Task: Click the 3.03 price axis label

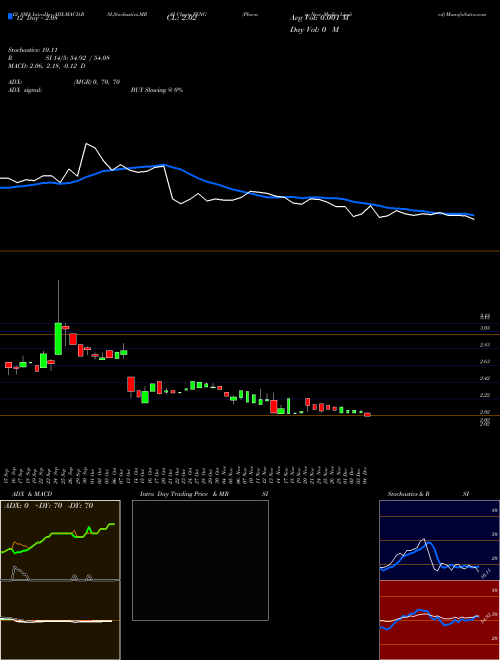Action: tap(485, 328)
